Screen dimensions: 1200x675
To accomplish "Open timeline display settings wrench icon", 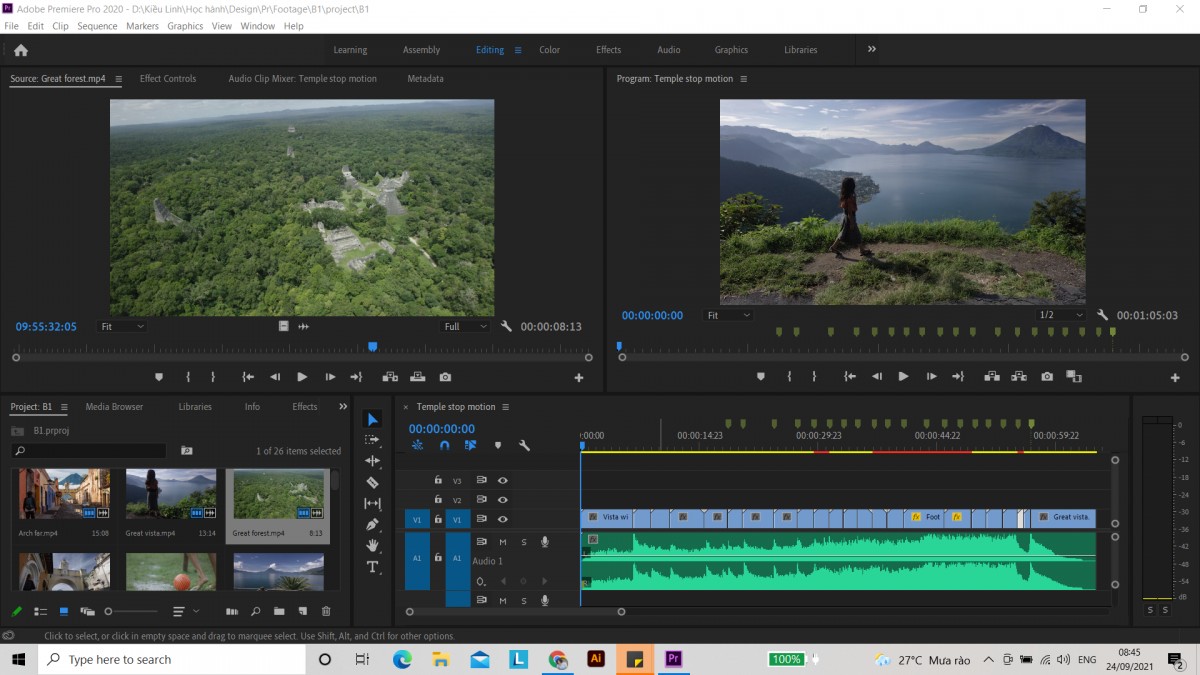I will [x=524, y=445].
